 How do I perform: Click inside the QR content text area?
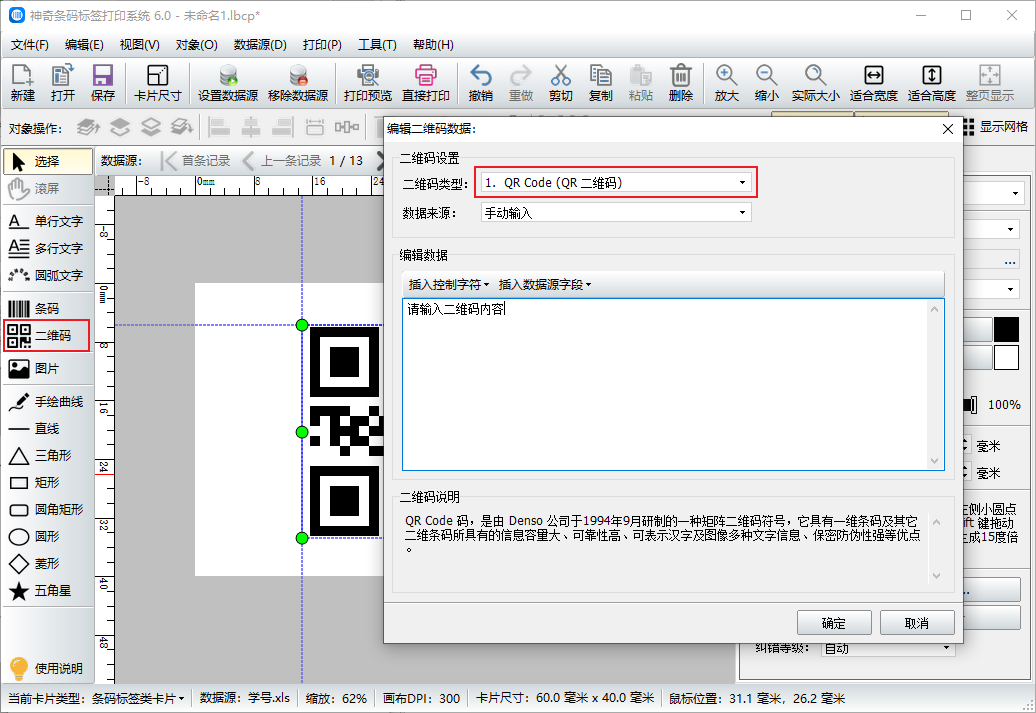pyautogui.click(x=665, y=384)
